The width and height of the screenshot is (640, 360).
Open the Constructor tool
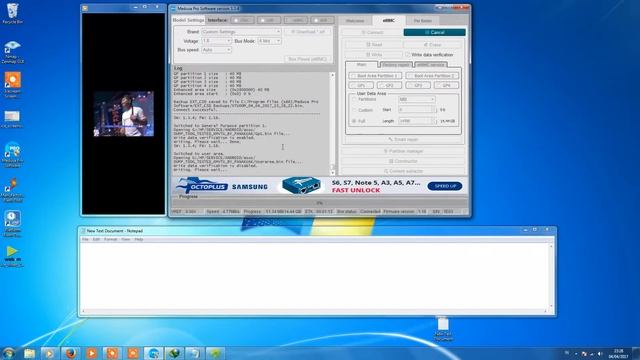(403, 161)
